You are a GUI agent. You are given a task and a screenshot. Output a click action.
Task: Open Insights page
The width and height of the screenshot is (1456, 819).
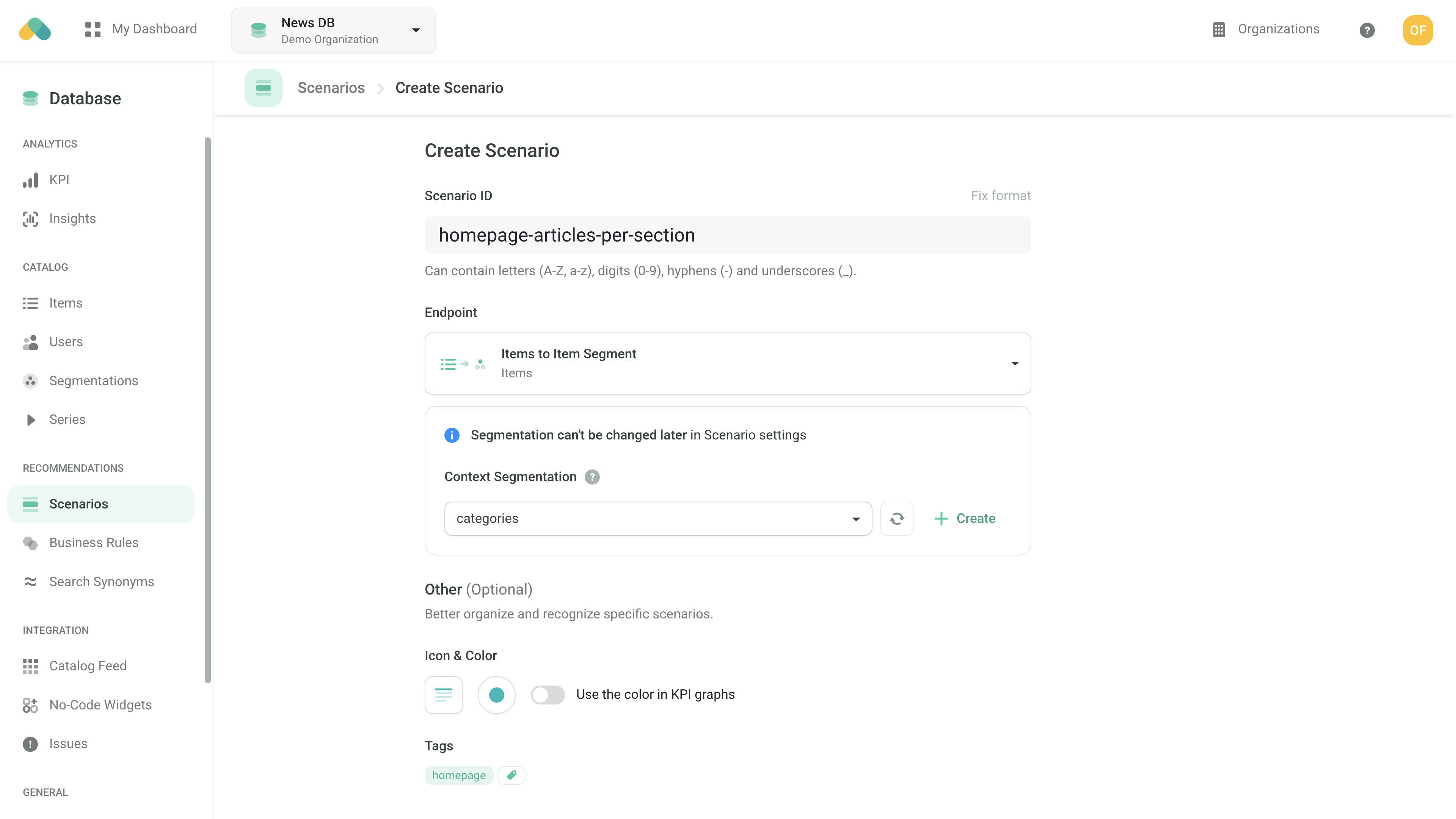point(100,219)
